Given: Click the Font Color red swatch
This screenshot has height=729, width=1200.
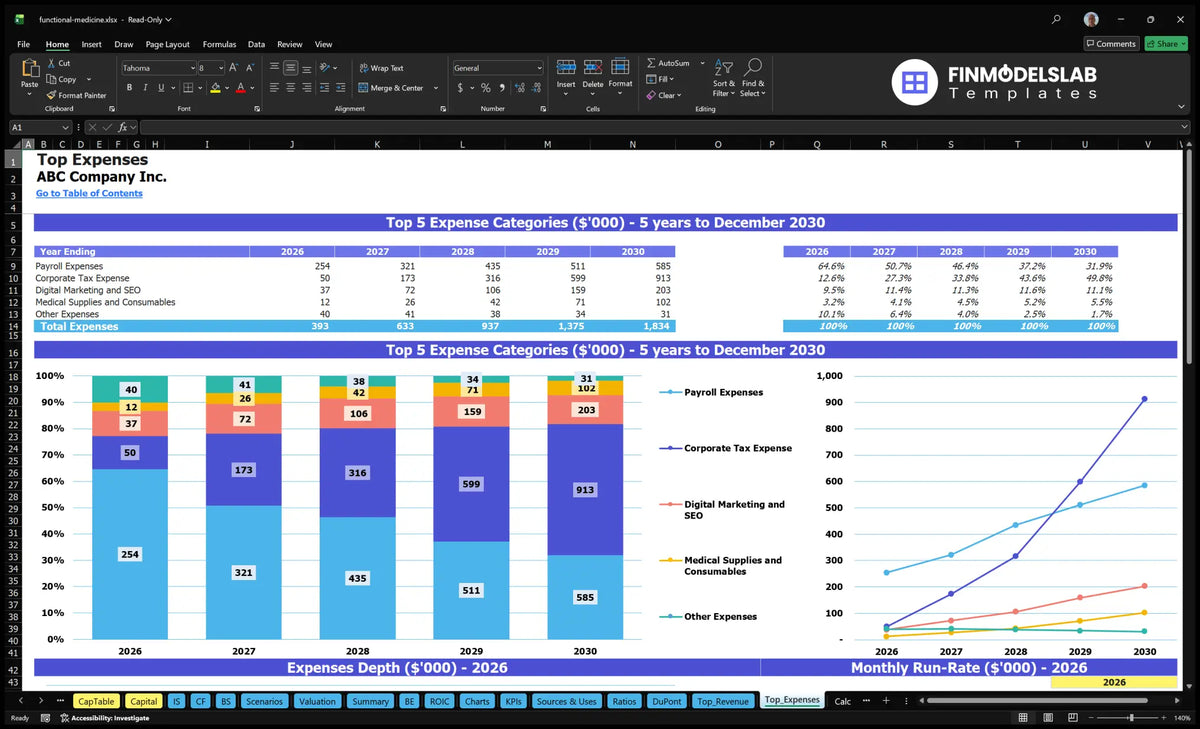Looking at the screenshot, I should pyautogui.click(x=240, y=88).
